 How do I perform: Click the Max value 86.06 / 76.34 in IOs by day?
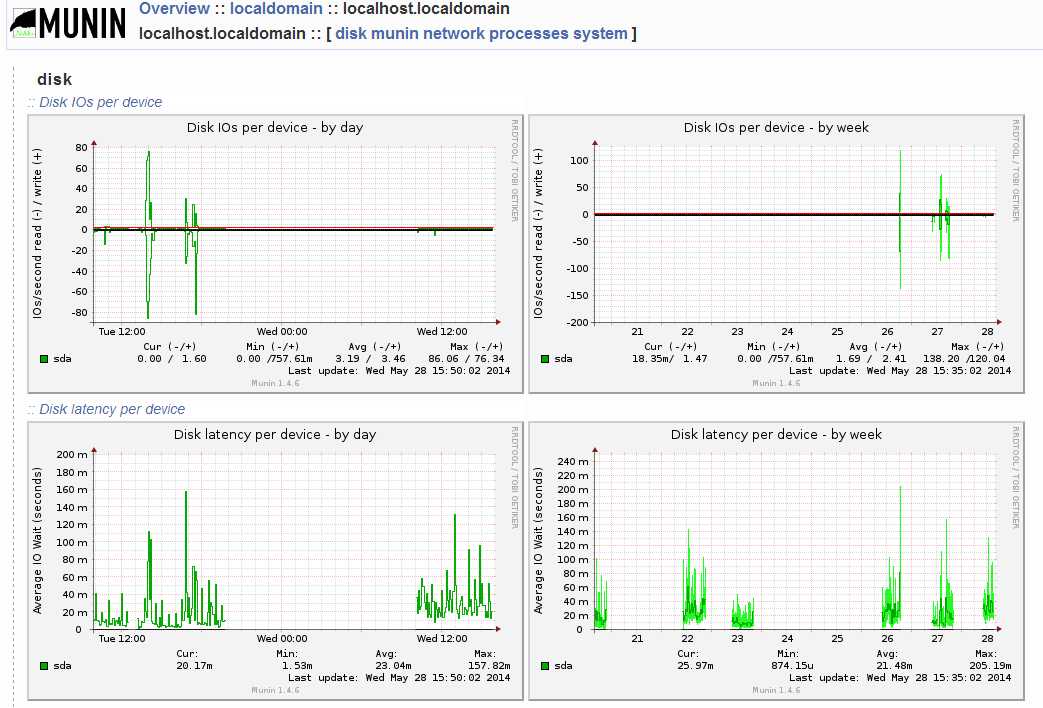(466, 359)
